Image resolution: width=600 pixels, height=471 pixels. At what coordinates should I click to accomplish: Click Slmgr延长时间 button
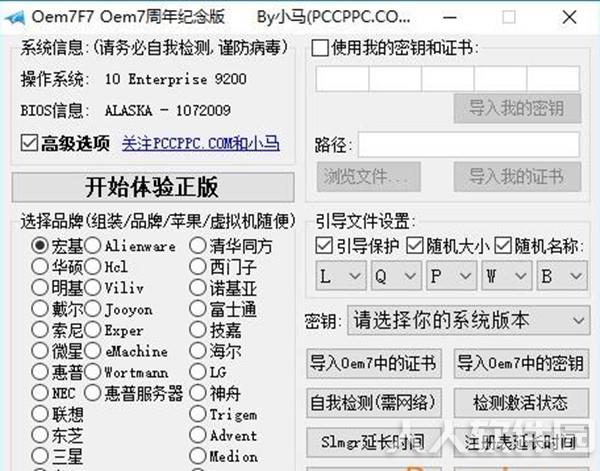[374, 442]
